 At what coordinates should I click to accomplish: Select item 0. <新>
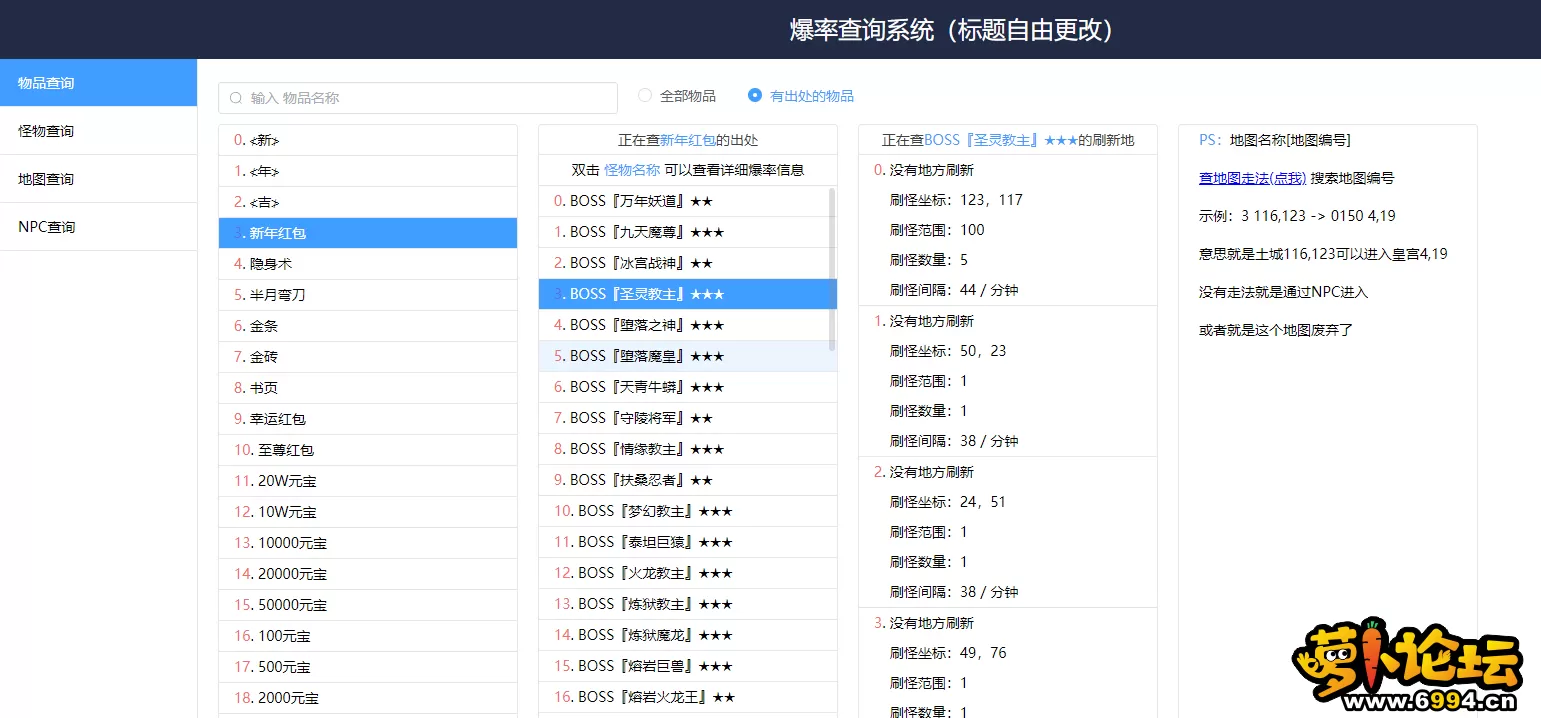pos(368,140)
